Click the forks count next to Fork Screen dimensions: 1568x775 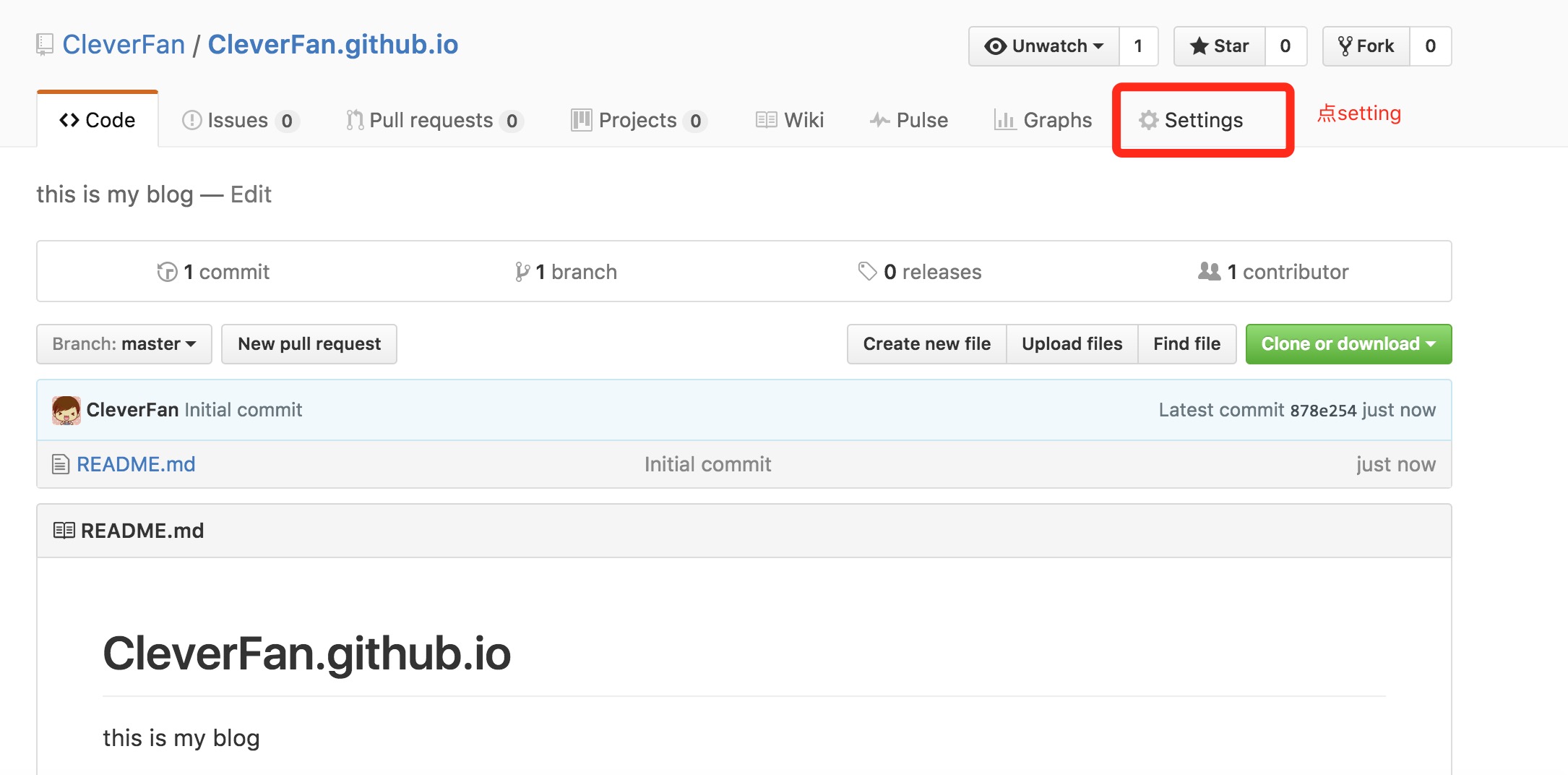pyautogui.click(x=1431, y=46)
